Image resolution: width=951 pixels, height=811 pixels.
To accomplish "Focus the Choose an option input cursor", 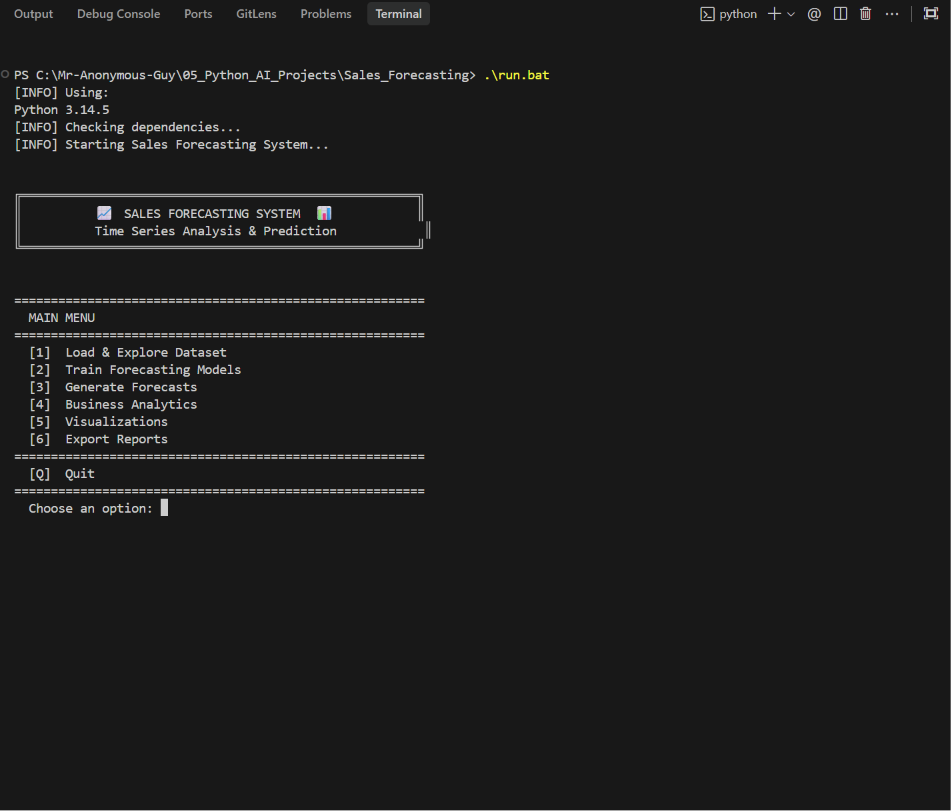I will [x=164, y=508].
